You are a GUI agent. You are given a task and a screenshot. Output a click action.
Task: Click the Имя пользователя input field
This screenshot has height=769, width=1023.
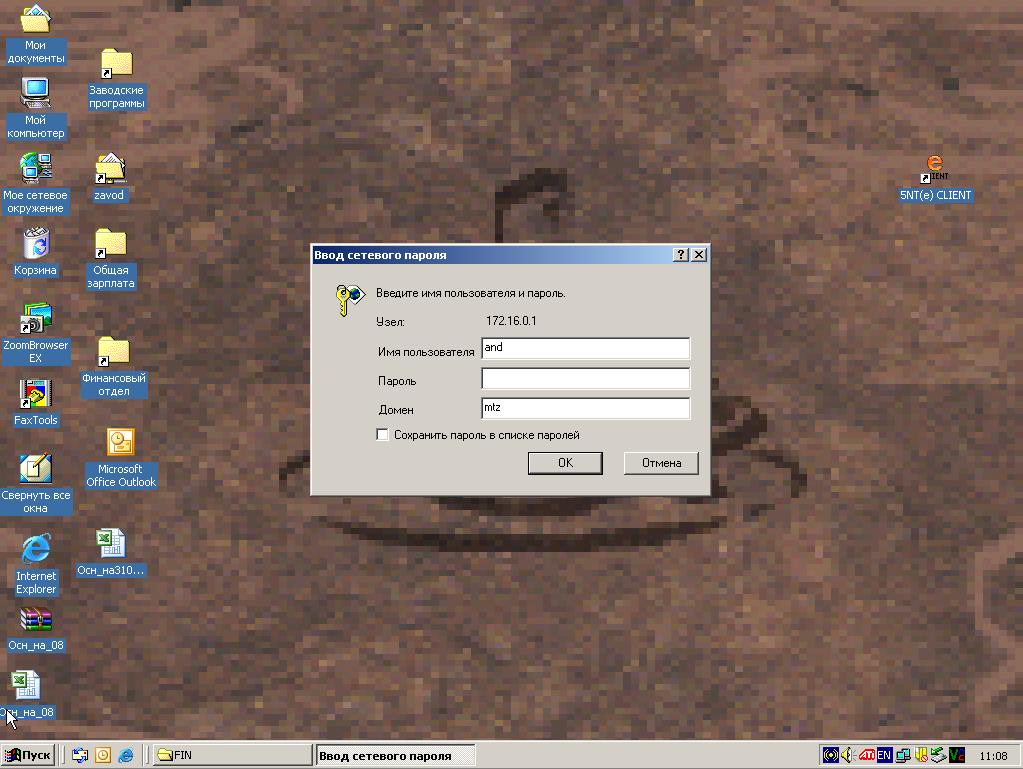[x=585, y=348]
